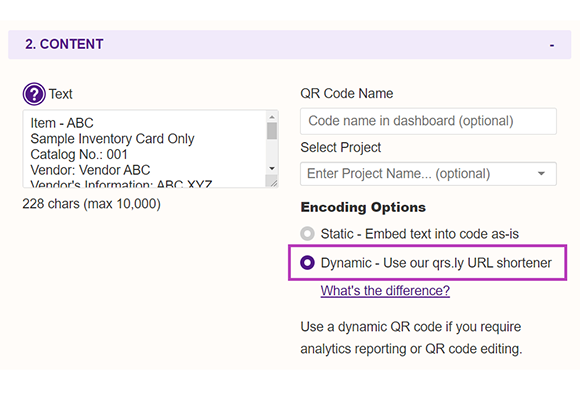This screenshot has height=394, width=580.
Task: Click the Enter Project Name combo box
Action: click(428, 174)
